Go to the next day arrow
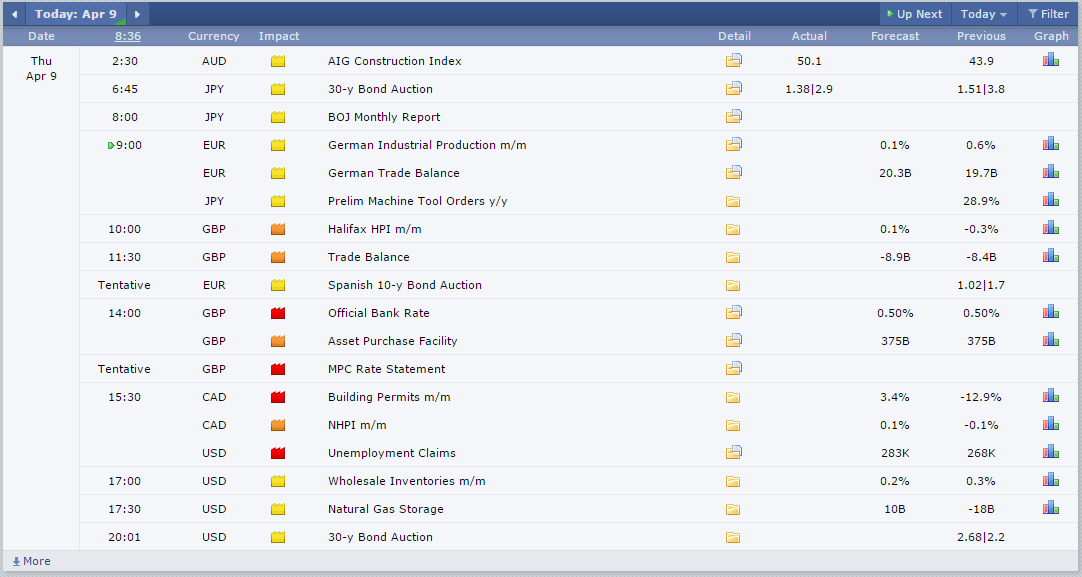The image size is (1082, 577). pyautogui.click(x=137, y=14)
